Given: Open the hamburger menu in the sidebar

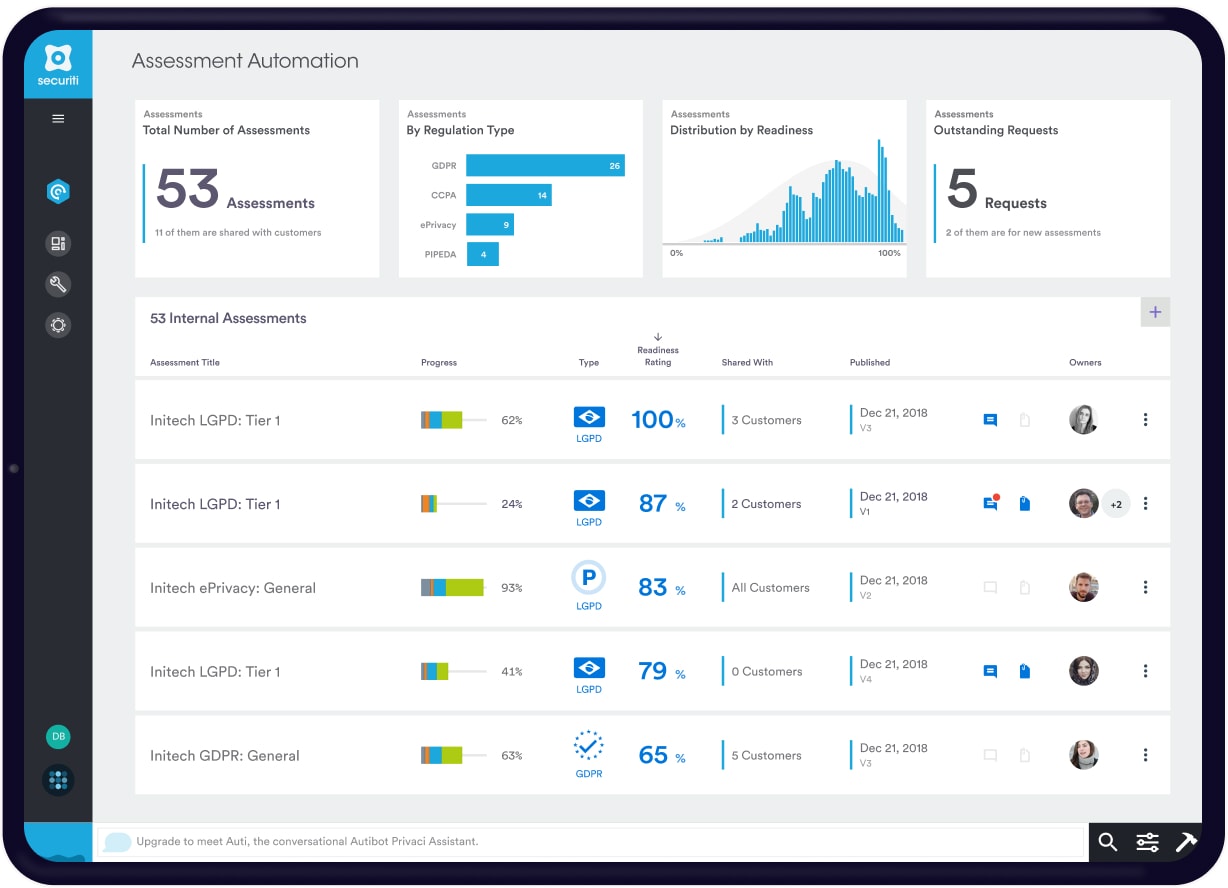Looking at the screenshot, I should 58,119.
